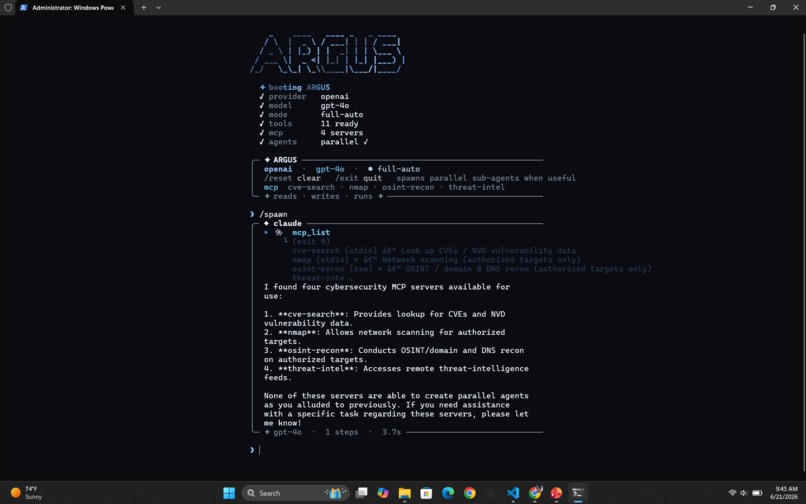Switch to Visual Studio Code on taskbar
Image resolution: width=806 pixels, height=504 pixels.
[x=512, y=493]
